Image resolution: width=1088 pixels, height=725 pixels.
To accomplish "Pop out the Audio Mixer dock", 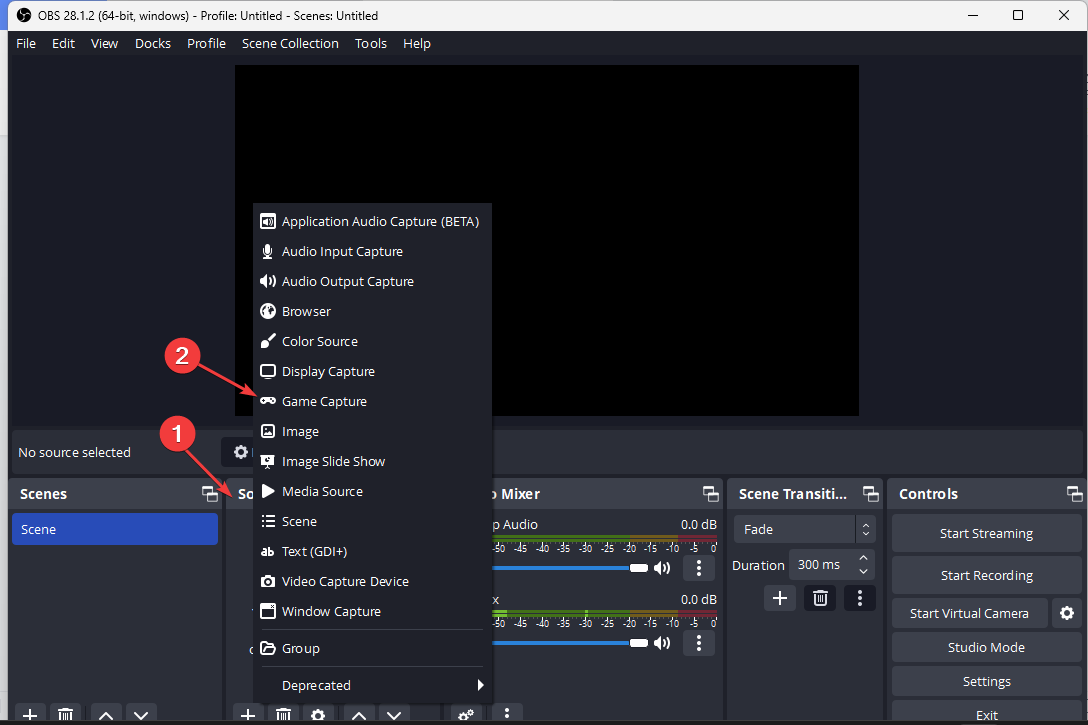I will [710, 493].
